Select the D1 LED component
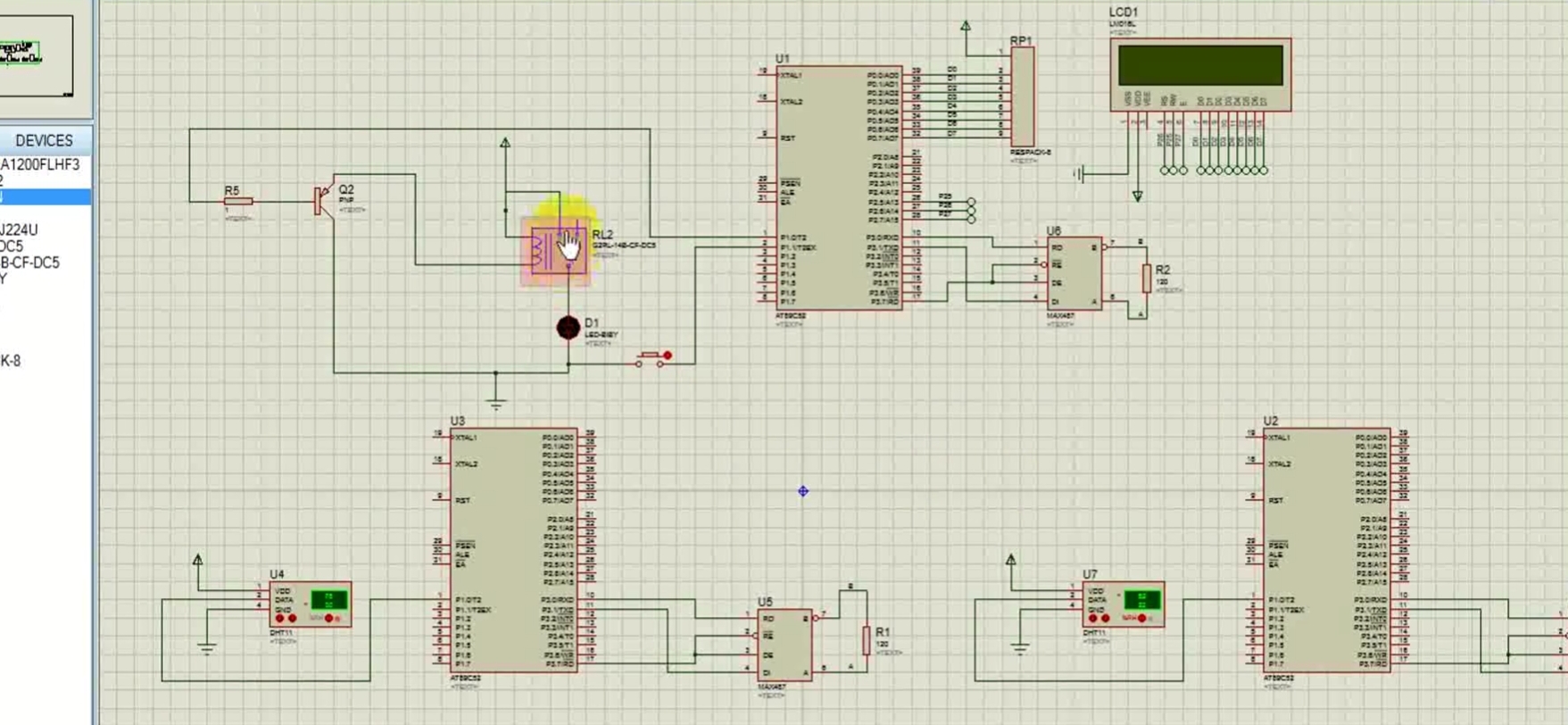Viewport: 1568px width, 725px height. 568,328
